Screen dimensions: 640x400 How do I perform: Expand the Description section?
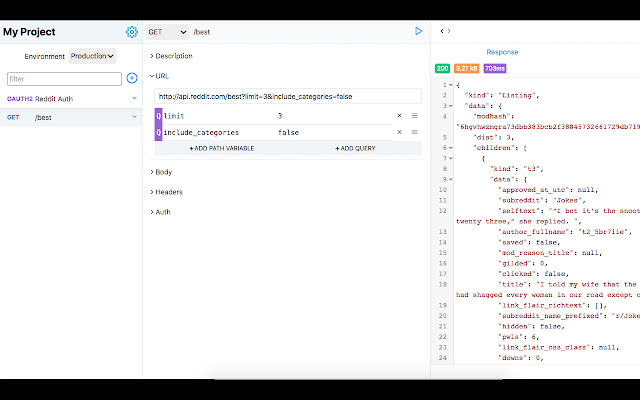(172, 56)
